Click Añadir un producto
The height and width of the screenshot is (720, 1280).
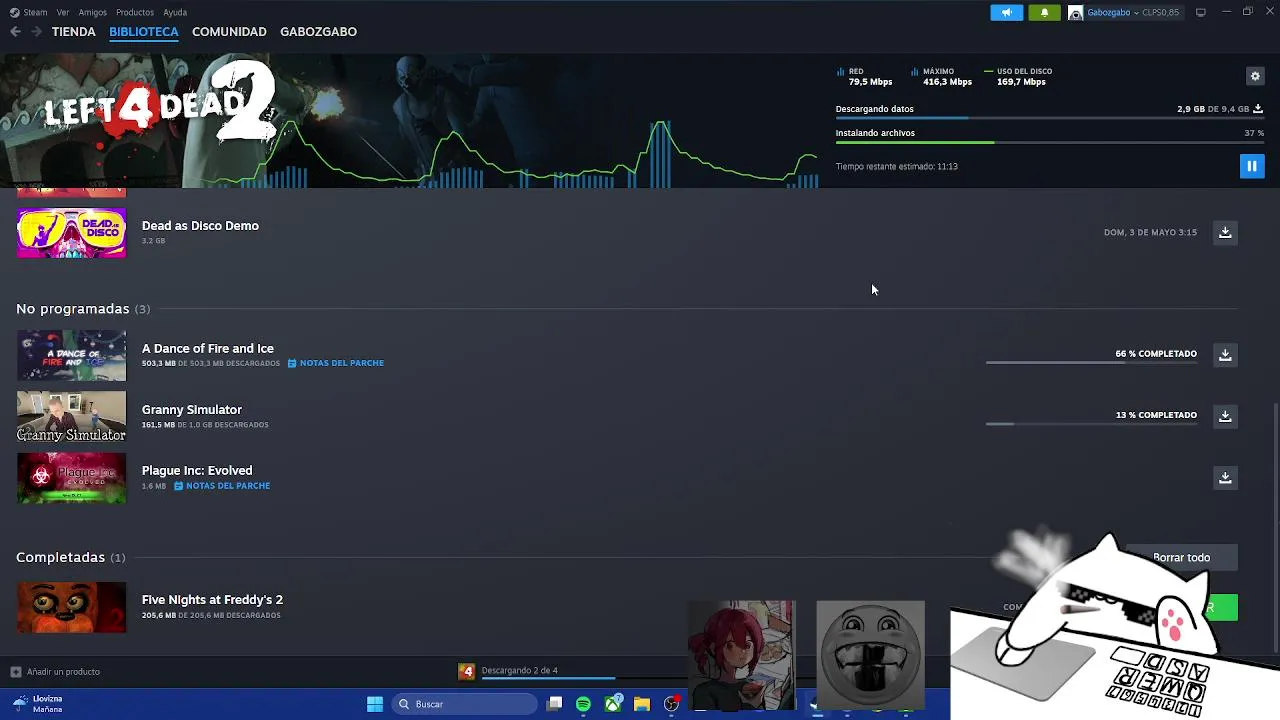pyautogui.click(x=55, y=672)
